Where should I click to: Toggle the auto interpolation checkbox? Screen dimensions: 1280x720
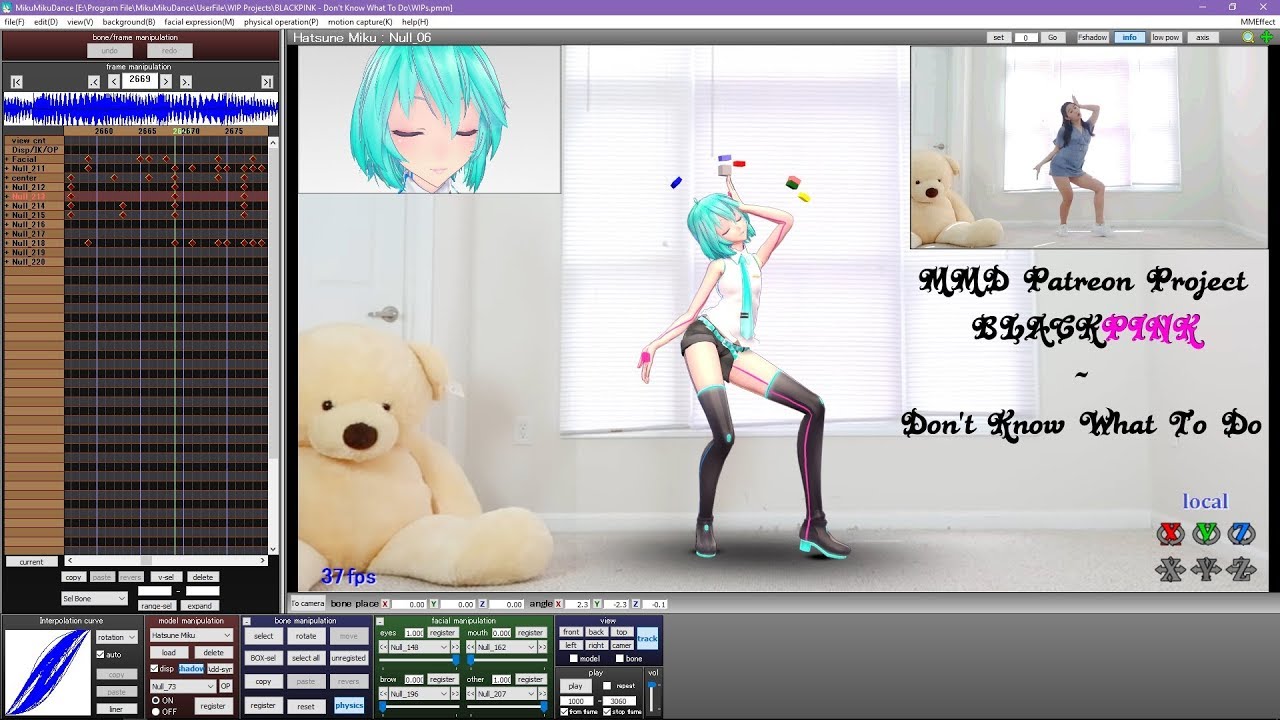pyautogui.click(x=101, y=655)
